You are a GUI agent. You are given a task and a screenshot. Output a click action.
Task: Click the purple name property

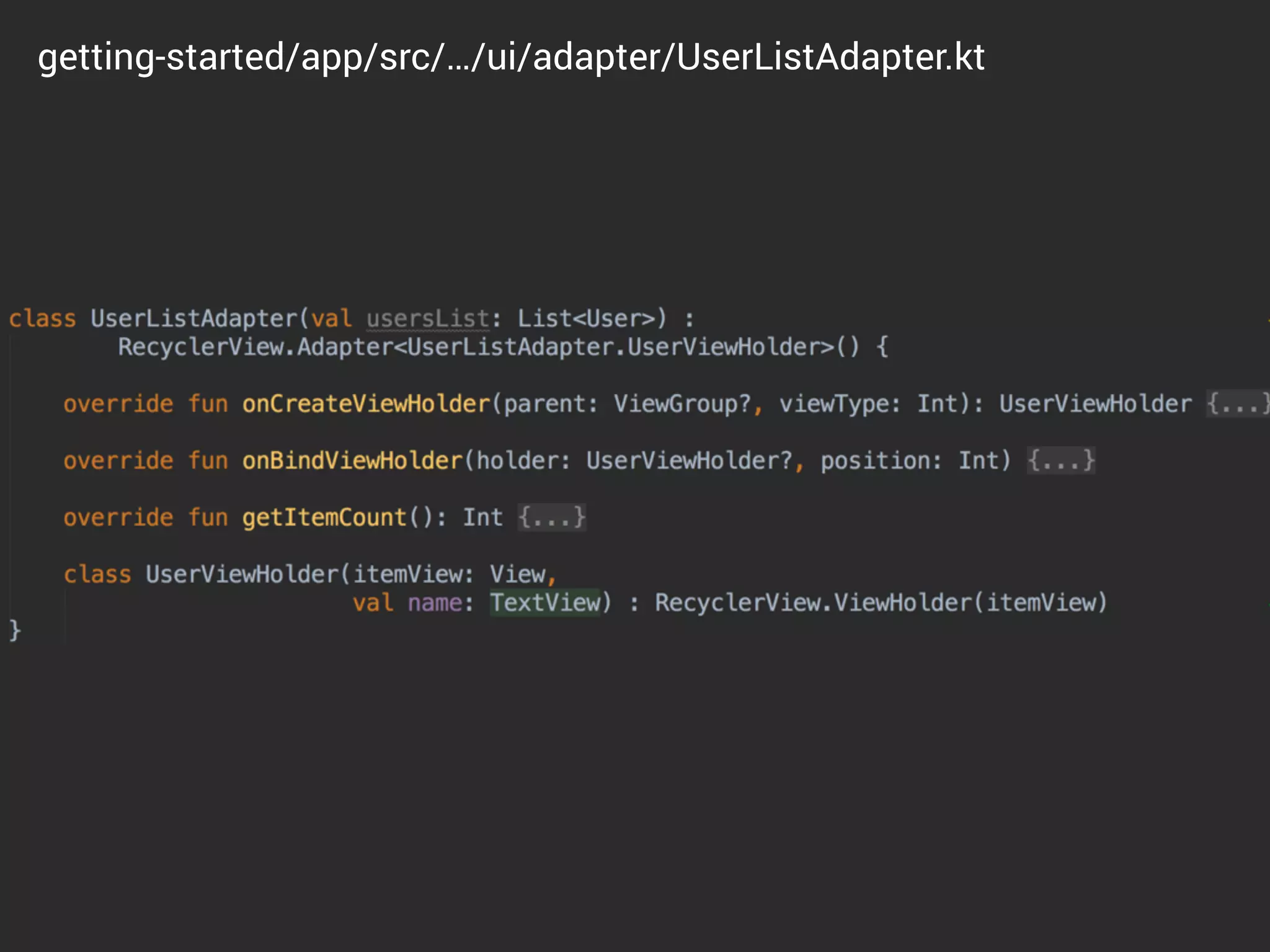click(x=435, y=603)
